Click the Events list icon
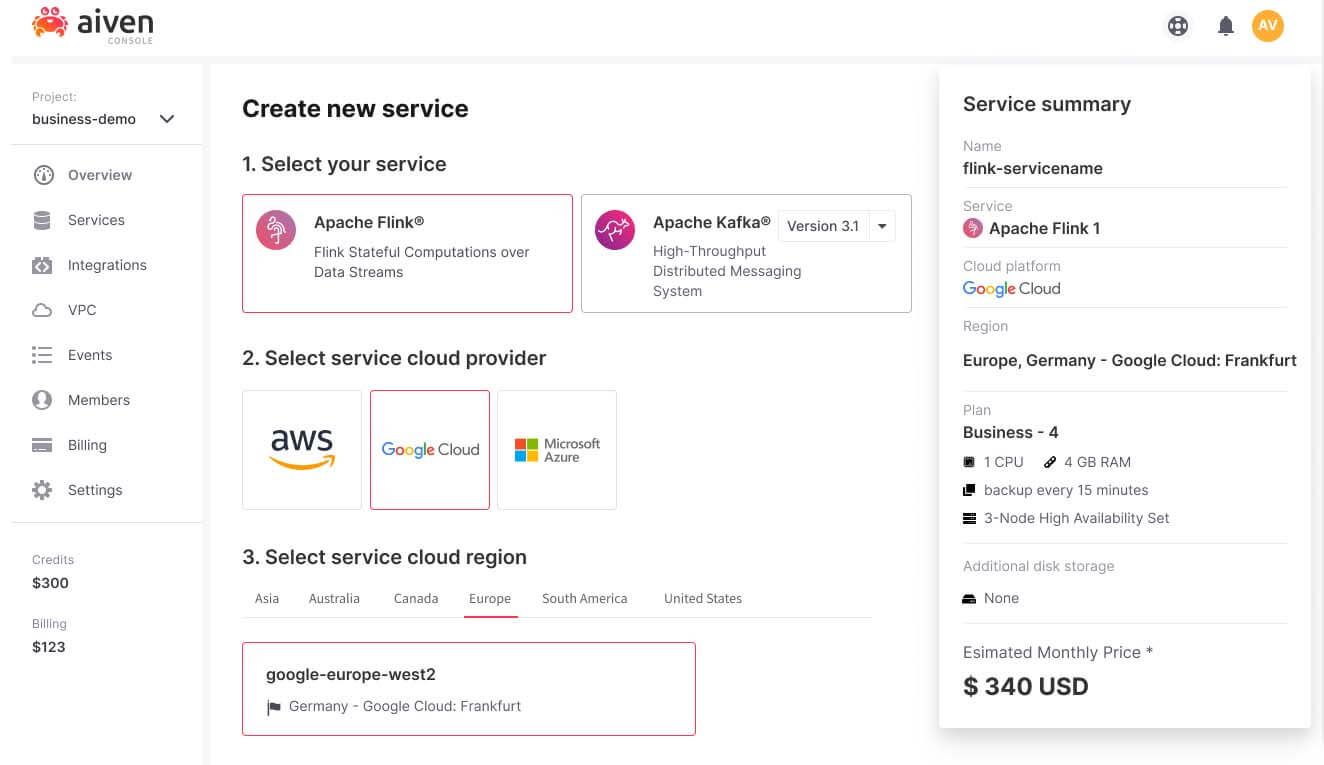This screenshot has height=765, width=1324. coord(42,355)
